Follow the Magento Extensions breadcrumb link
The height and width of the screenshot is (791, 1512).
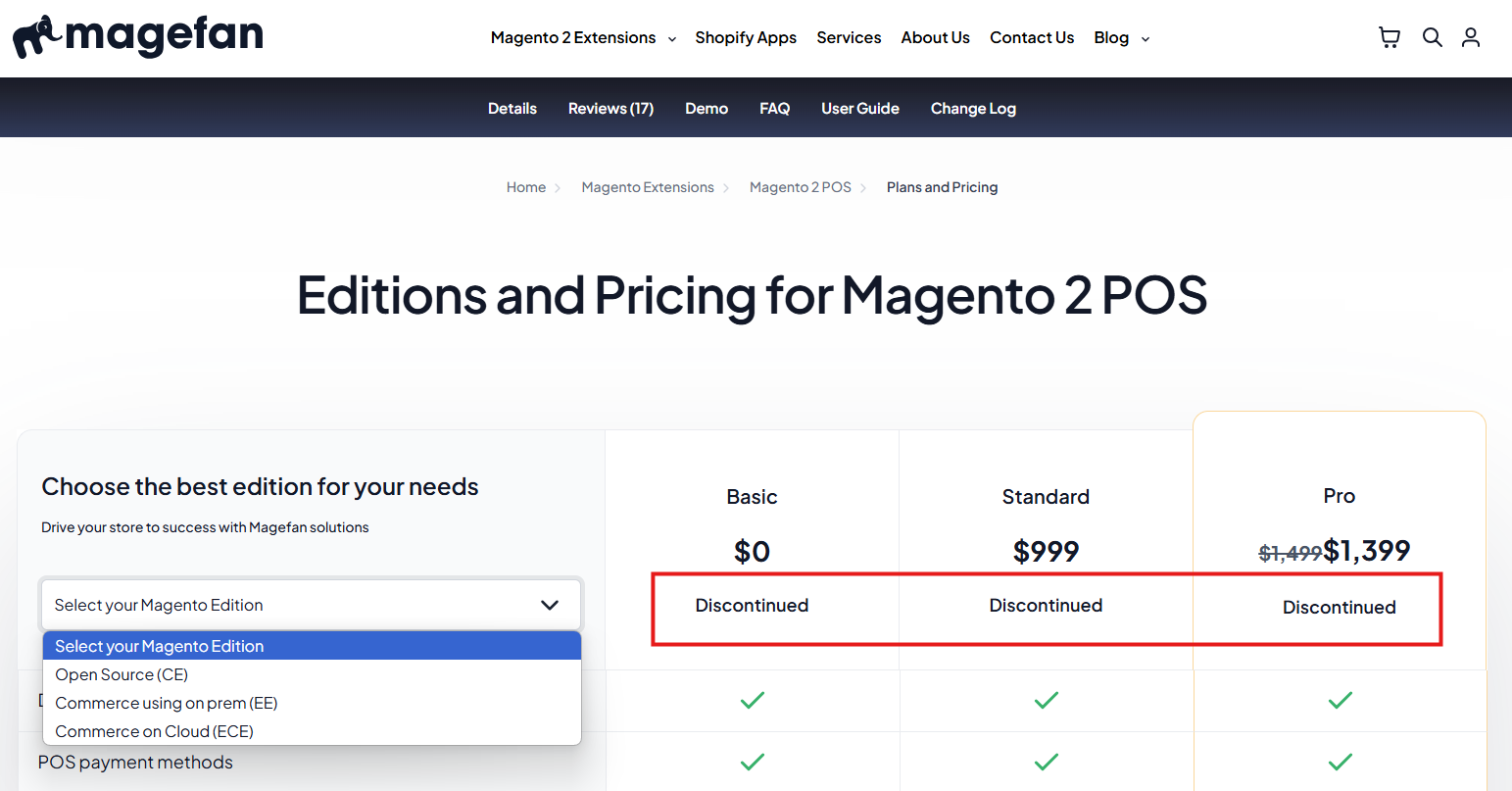[x=648, y=187]
